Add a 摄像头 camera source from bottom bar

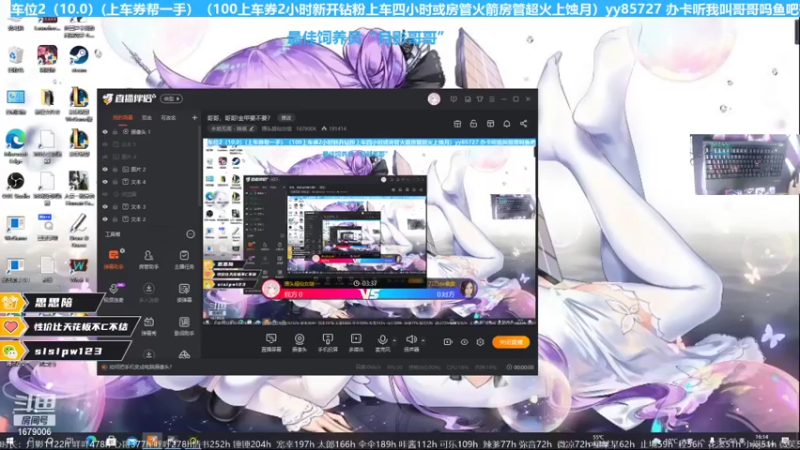pyautogui.click(x=299, y=343)
